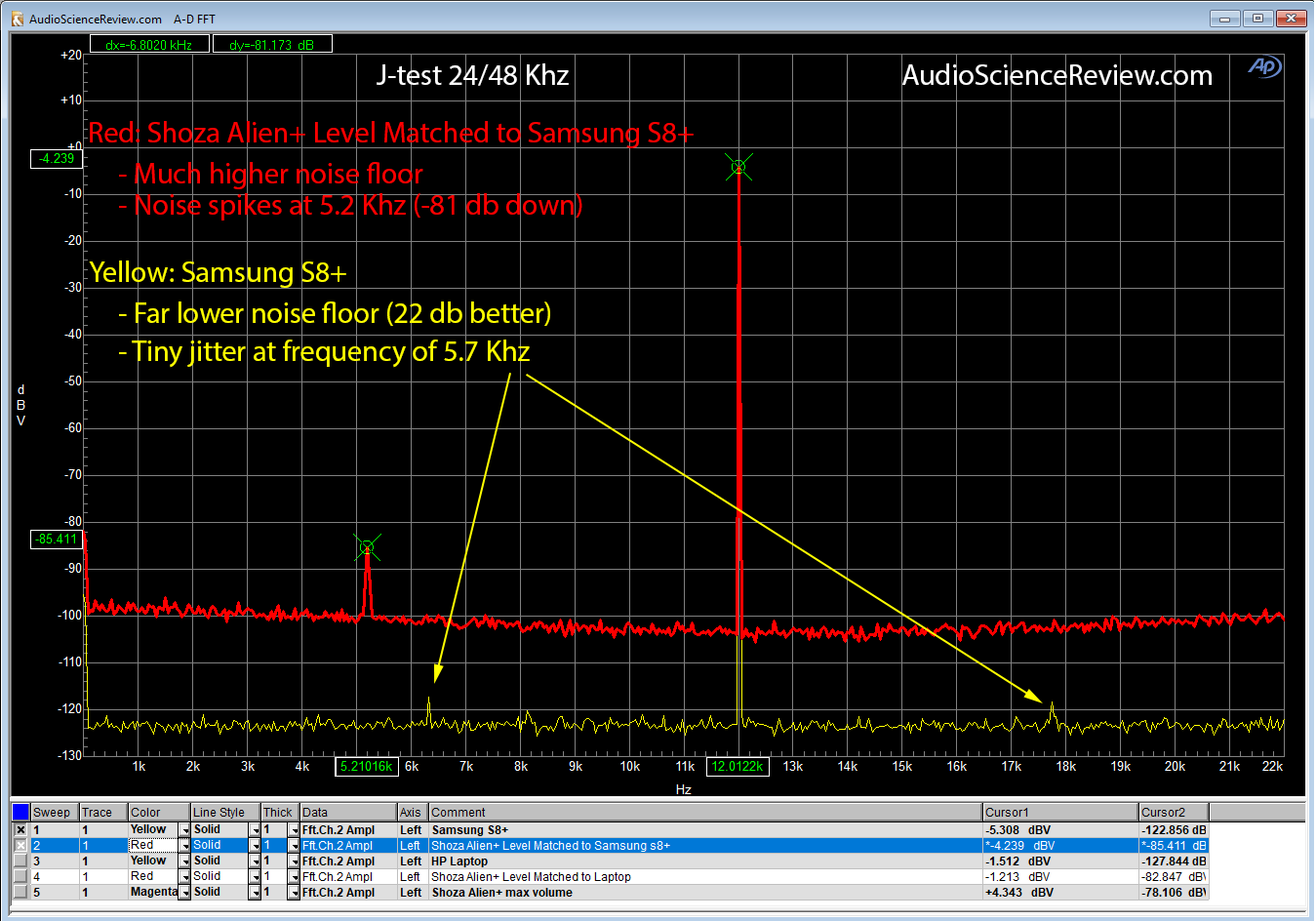Click the Color column header
Image resolution: width=1316 pixels, height=921 pixels.
coord(159,813)
